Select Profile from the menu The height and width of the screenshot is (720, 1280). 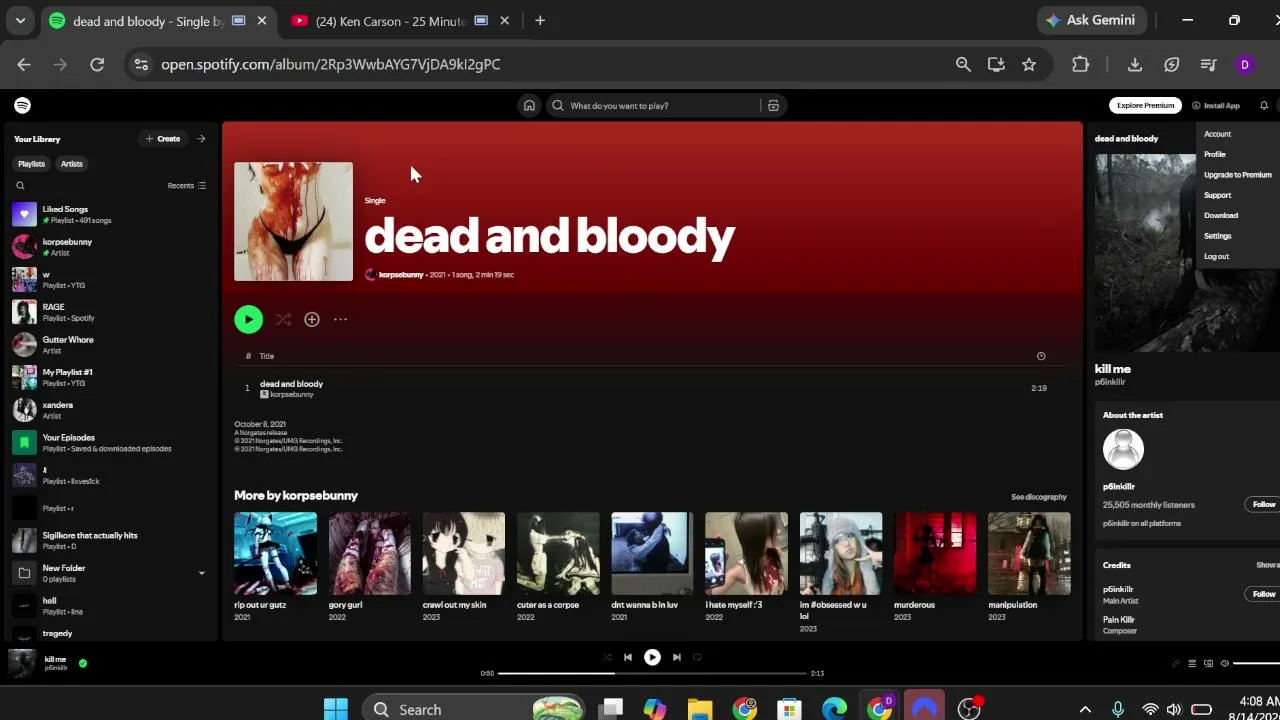tap(1215, 154)
